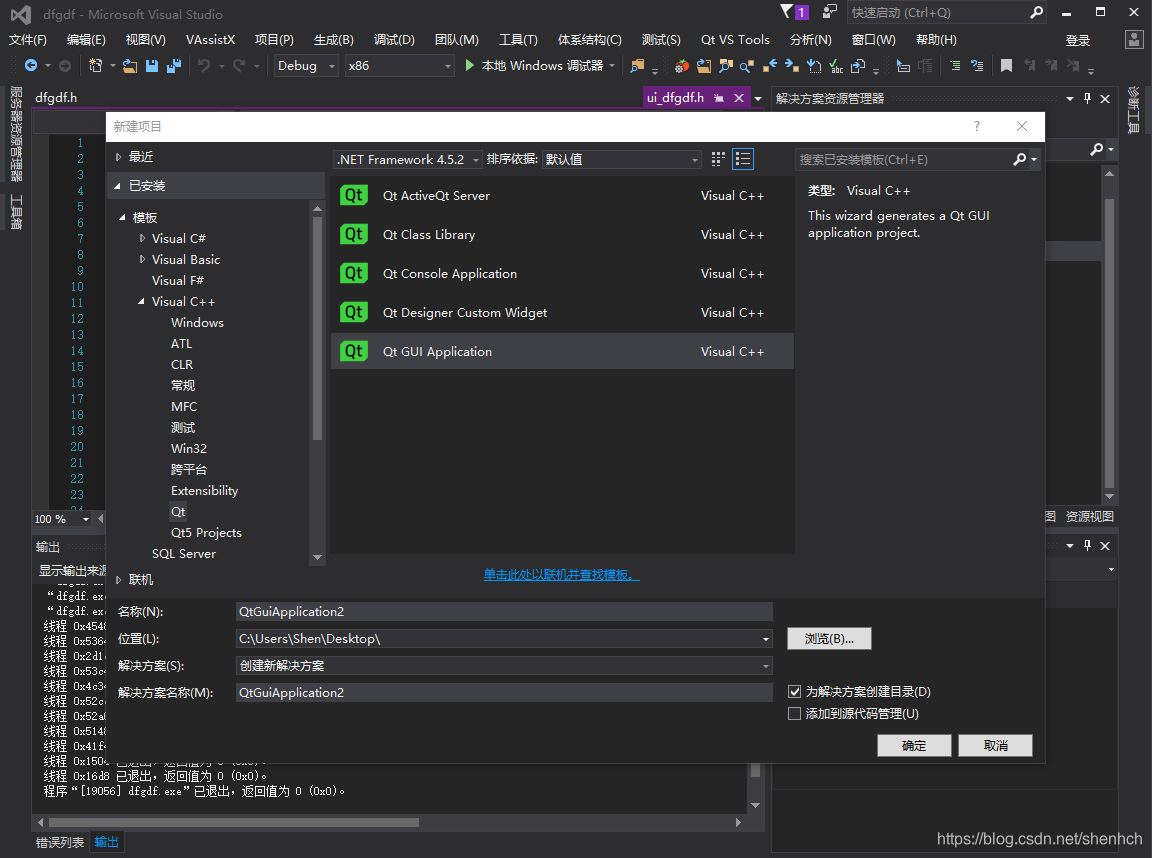Image resolution: width=1152 pixels, height=858 pixels.
Task: Click the notifications flag icon
Action: pos(787,12)
